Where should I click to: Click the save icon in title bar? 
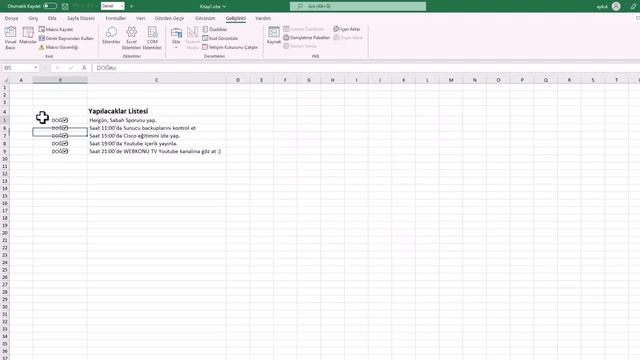click(x=65, y=6)
